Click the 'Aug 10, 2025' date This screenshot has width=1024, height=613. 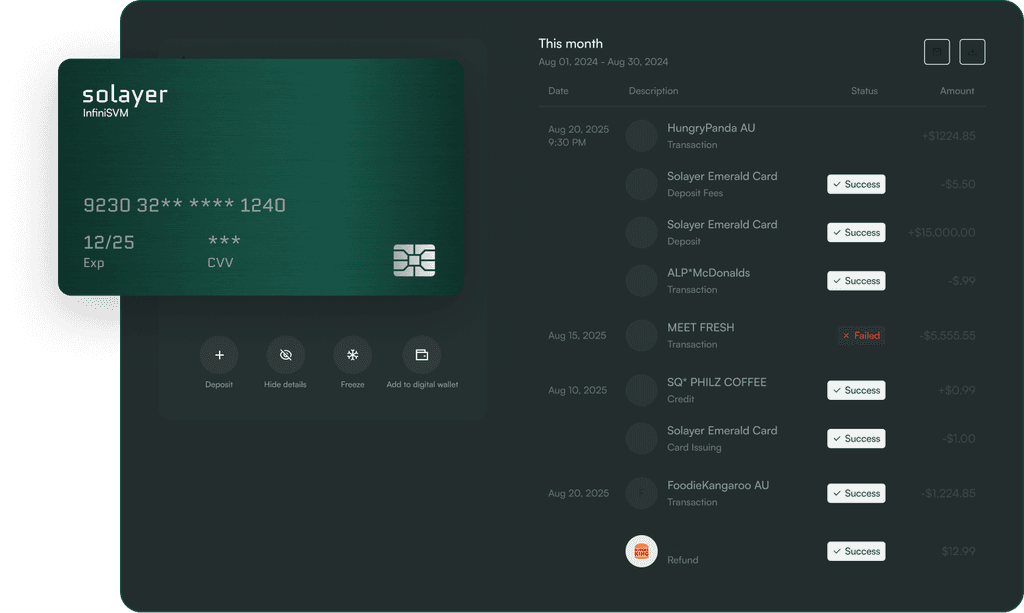577,390
